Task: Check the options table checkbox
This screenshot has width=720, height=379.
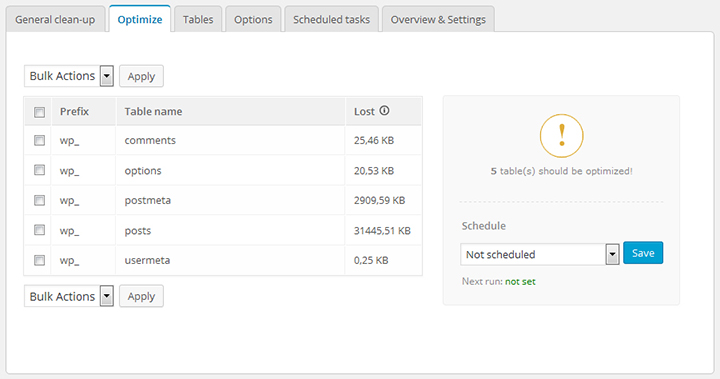Action: pyautogui.click(x=39, y=170)
